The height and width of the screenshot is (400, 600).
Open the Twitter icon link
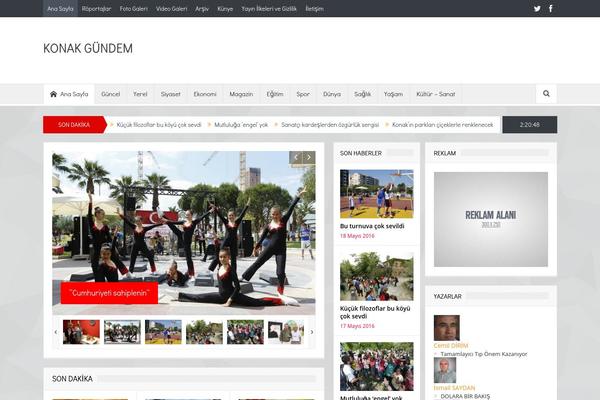[x=537, y=8]
